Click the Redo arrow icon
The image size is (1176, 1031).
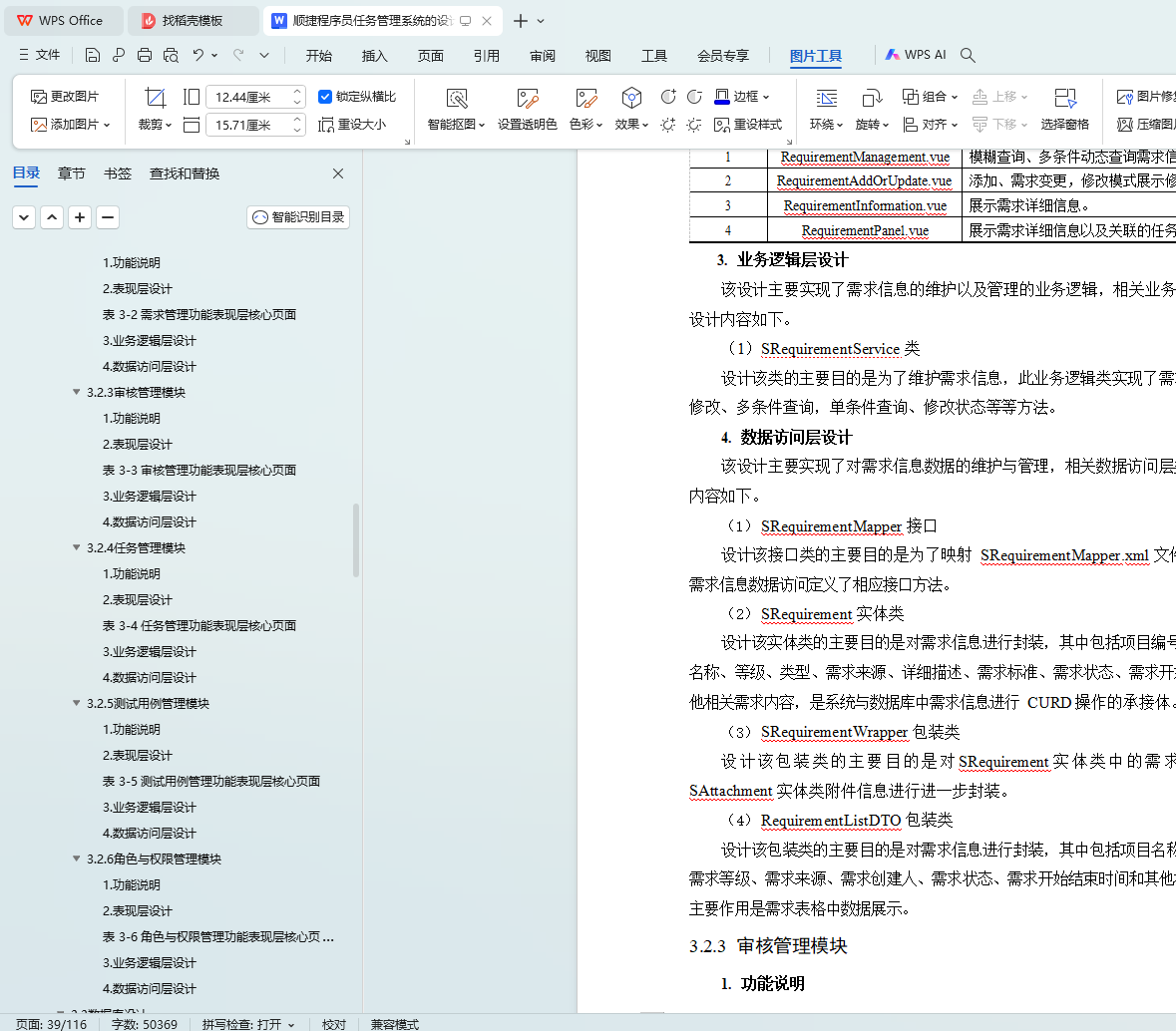(x=238, y=55)
